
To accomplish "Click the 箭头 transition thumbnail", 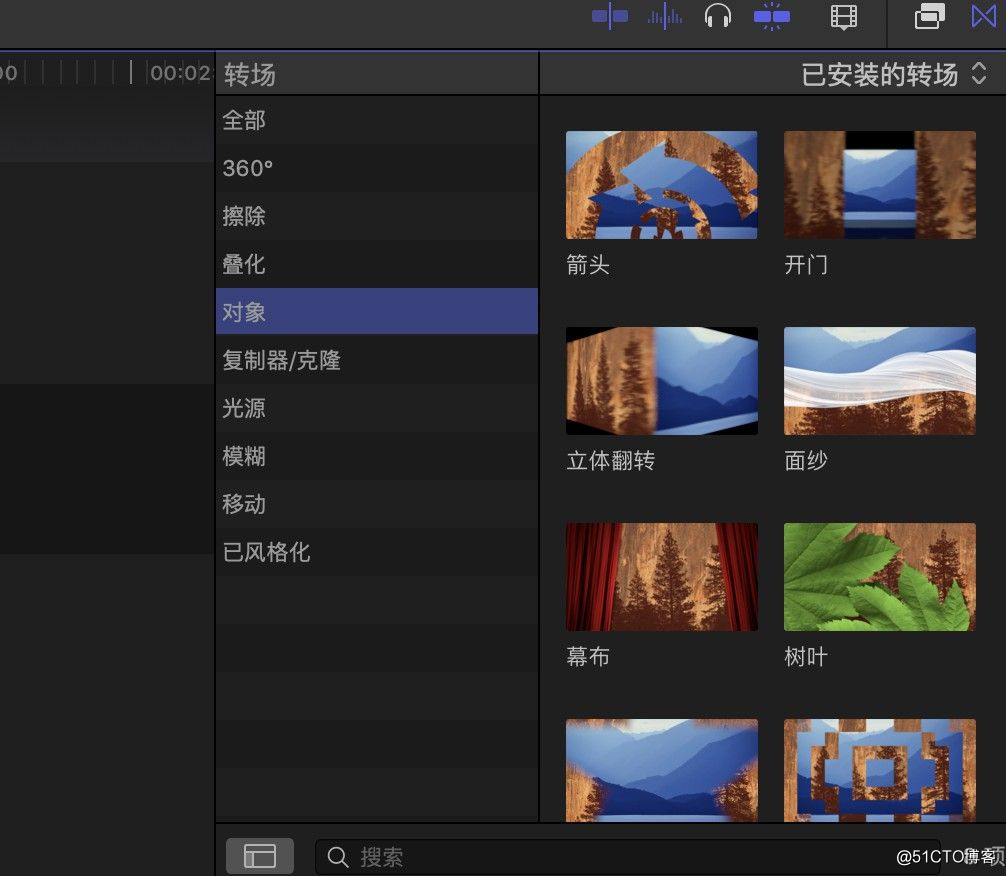I will pos(661,185).
